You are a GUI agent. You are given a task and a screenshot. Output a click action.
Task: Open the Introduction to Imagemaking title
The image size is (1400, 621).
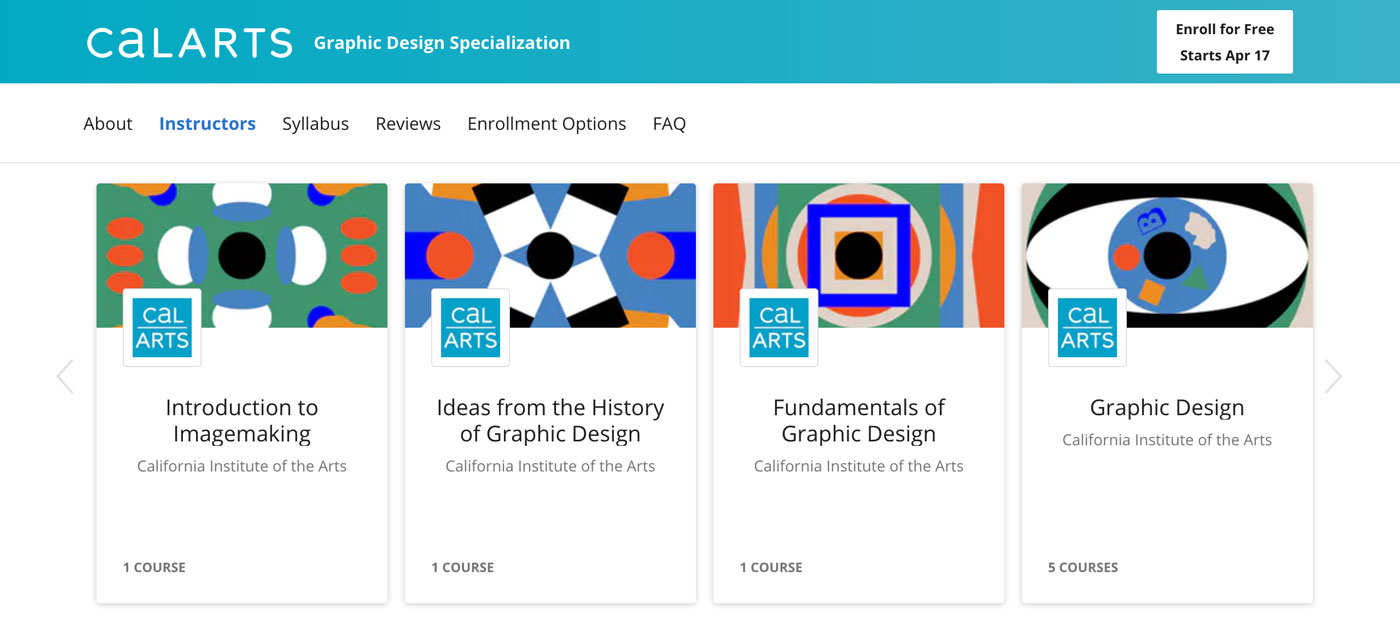tap(242, 420)
